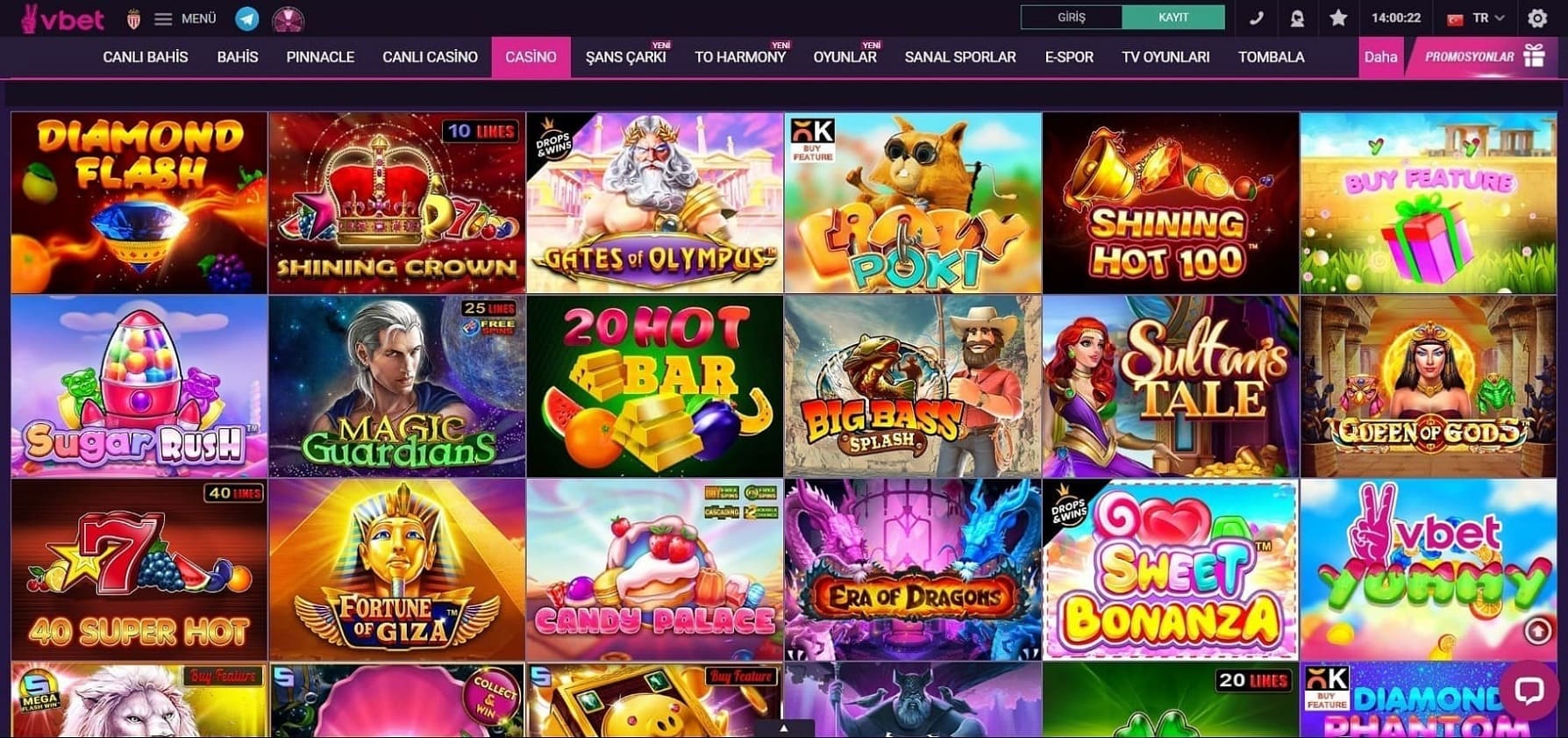The image size is (1568, 738).
Task: Open the settings gear icon
Action: pyautogui.click(x=1537, y=18)
